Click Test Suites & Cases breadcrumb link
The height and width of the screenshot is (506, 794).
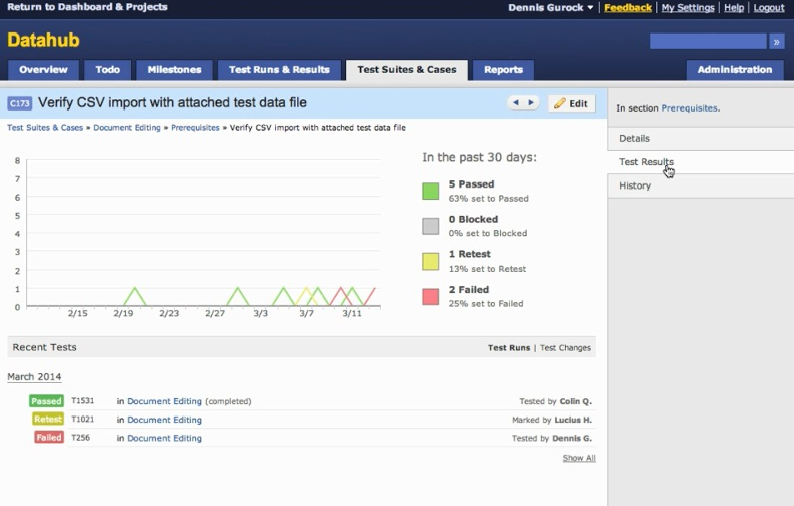point(45,128)
